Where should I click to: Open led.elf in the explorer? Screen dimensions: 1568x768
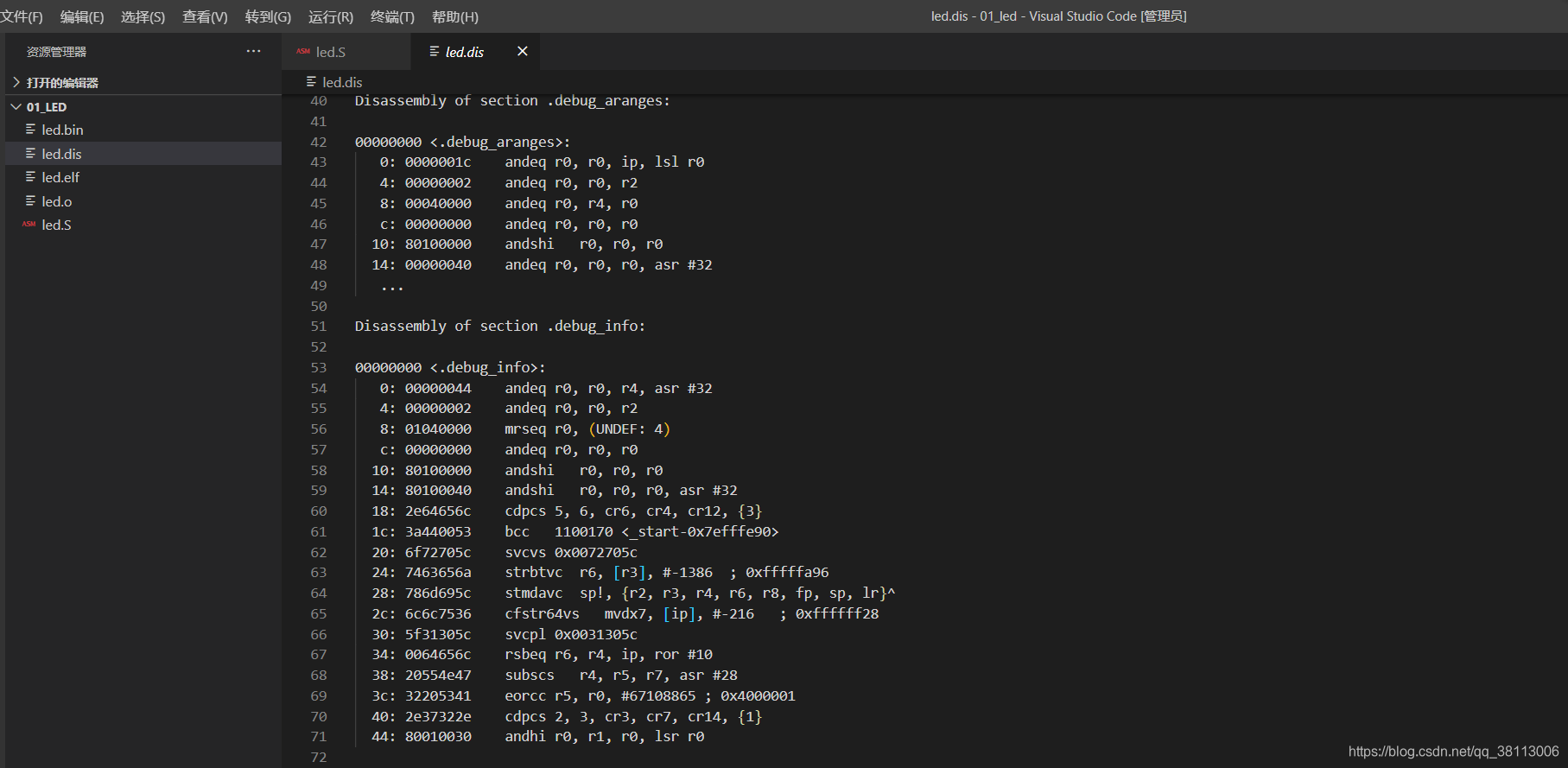tap(143, 177)
